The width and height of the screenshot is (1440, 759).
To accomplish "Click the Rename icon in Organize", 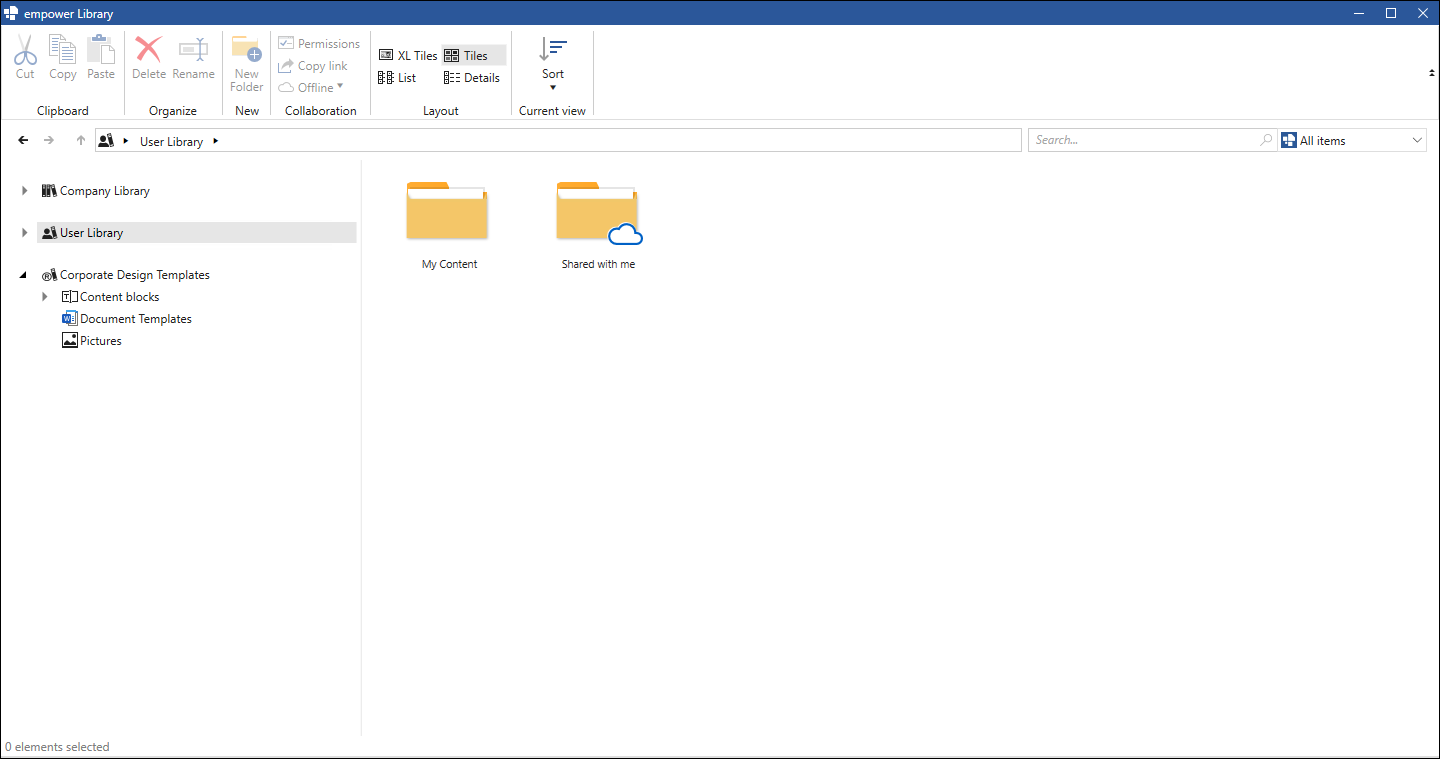I will (x=193, y=49).
